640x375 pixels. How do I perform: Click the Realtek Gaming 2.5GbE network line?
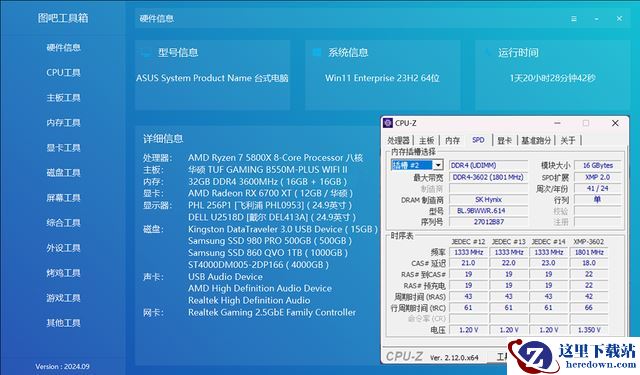(272, 313)
